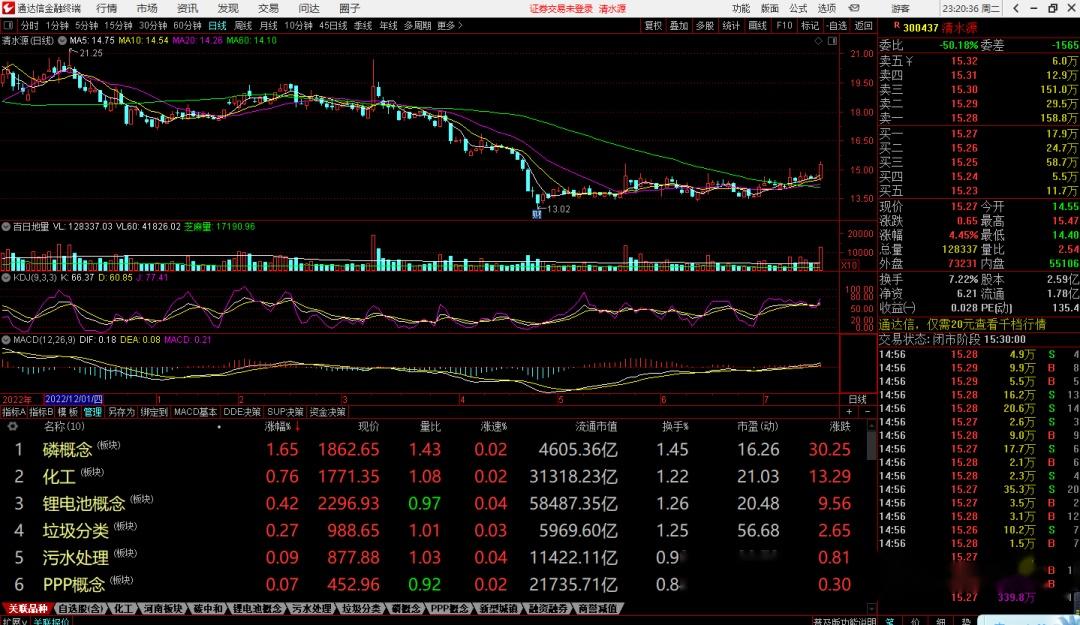The image size is (1080, 625).
Task: Click the 游客 account label
Action: pos(900,8)
